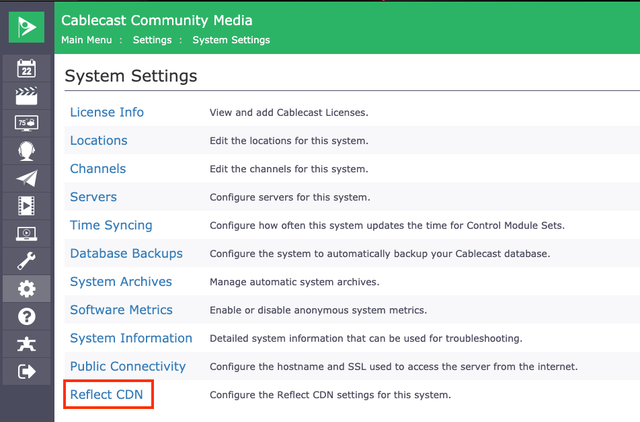Screen dimensions: 640x422
Task: Click the System Information description text
Action: 366,338
